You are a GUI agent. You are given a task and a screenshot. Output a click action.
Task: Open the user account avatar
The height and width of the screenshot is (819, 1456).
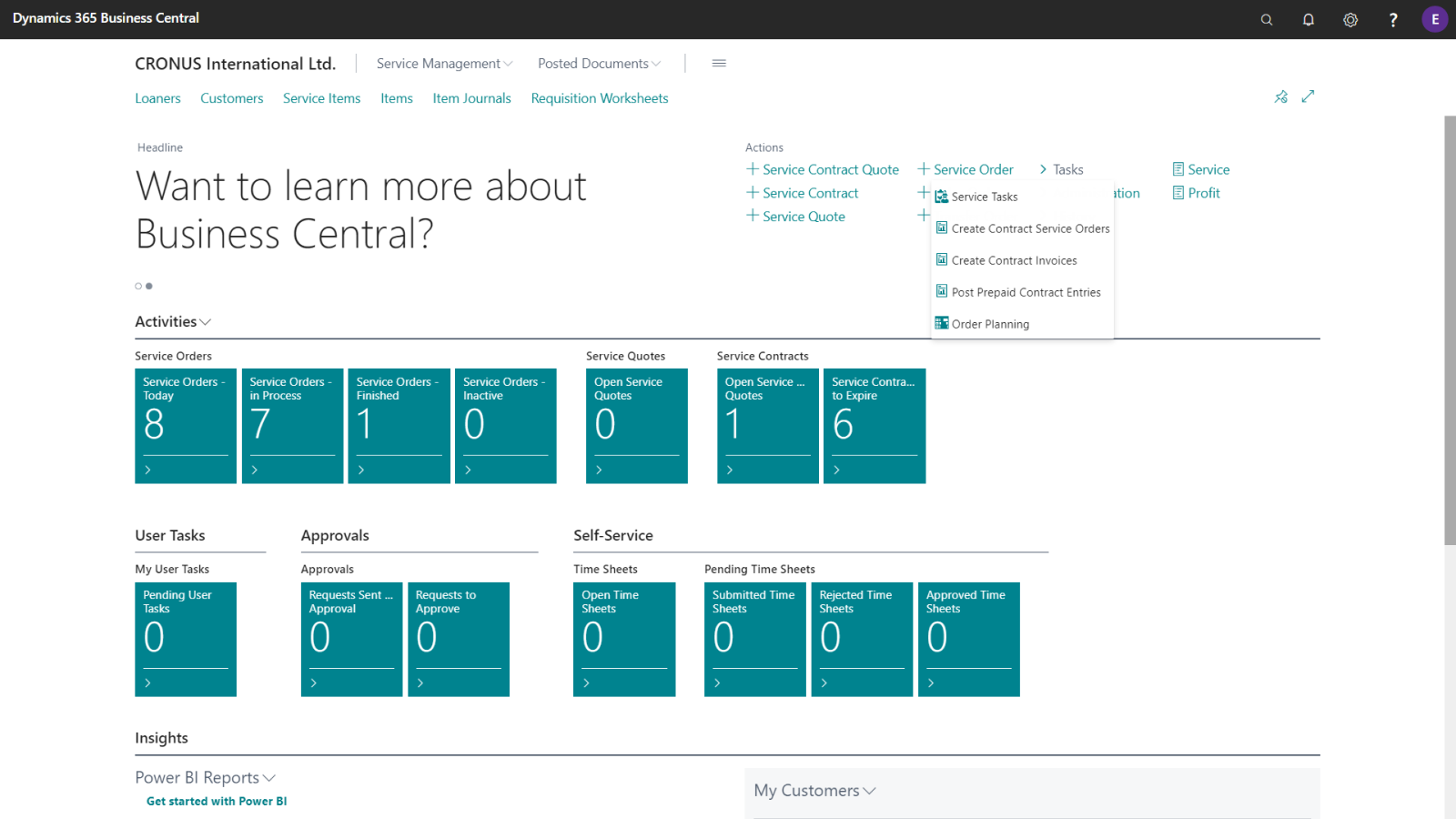[x=1434, y=19]
